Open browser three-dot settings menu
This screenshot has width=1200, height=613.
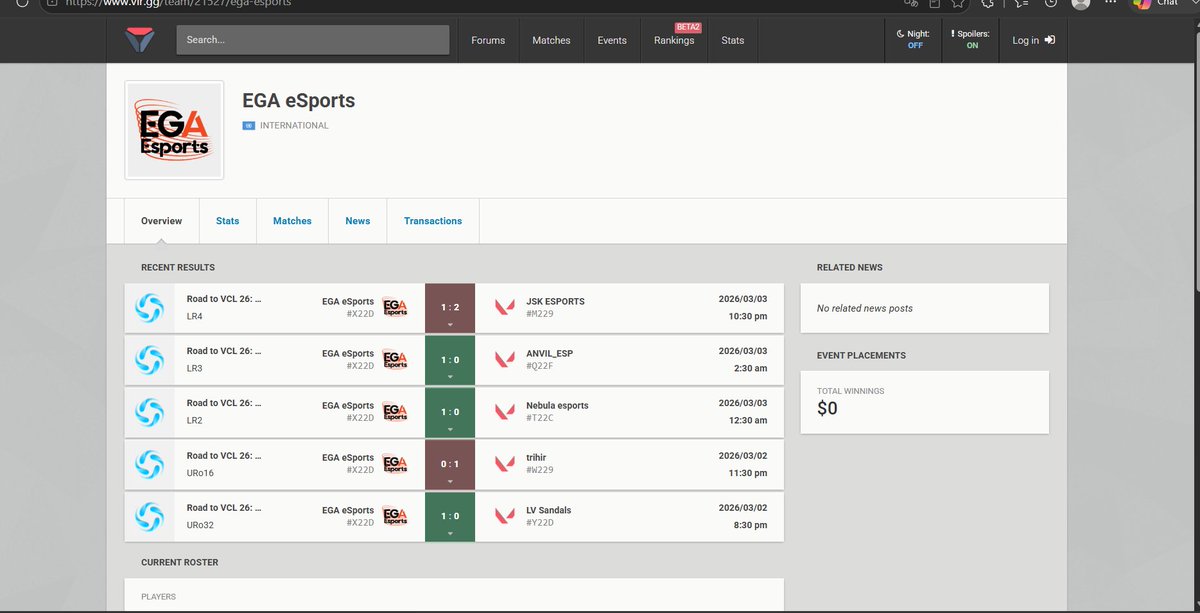(x=1111, y=2)
